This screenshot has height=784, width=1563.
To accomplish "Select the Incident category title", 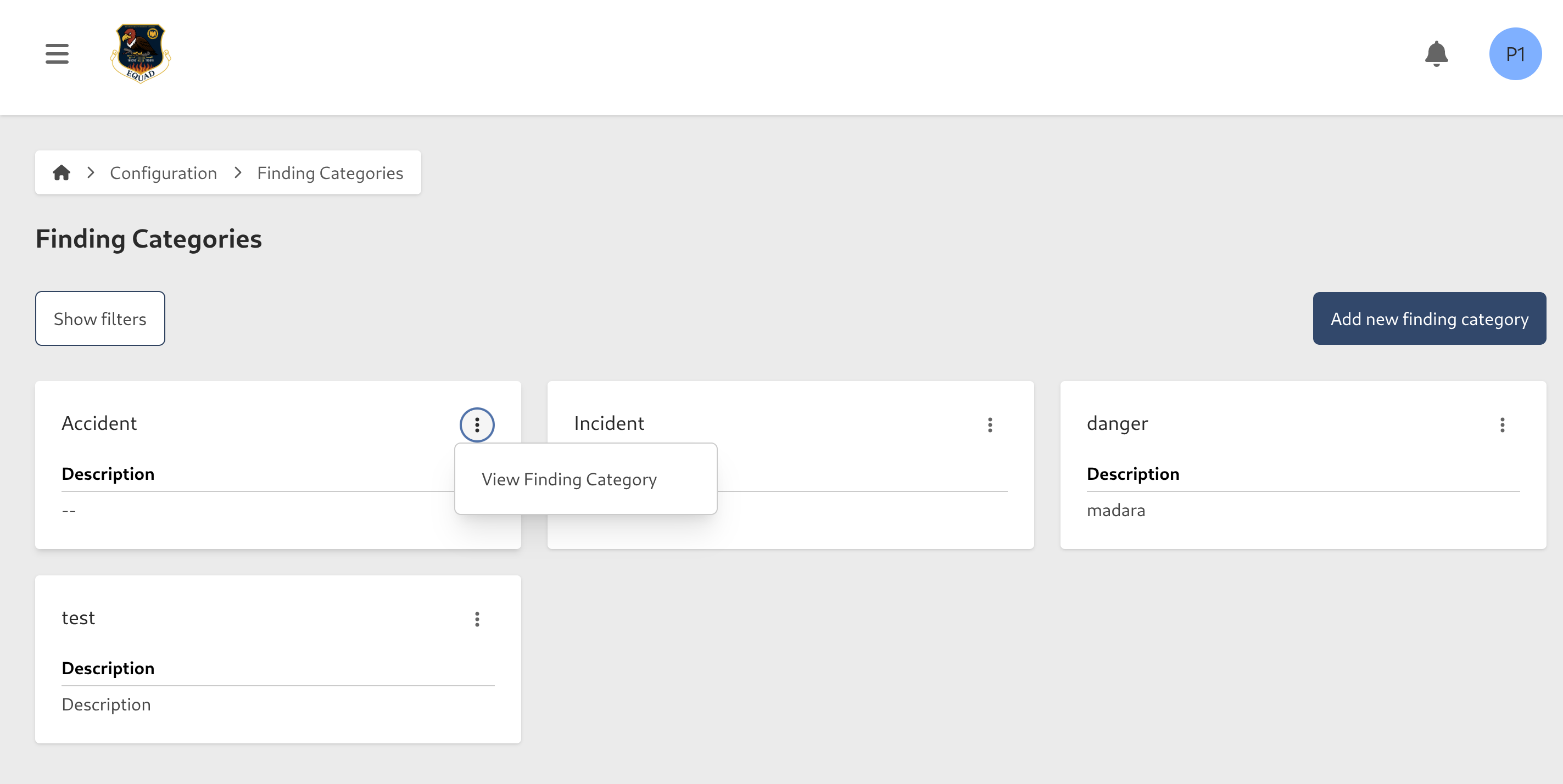I will coord(609,423).
